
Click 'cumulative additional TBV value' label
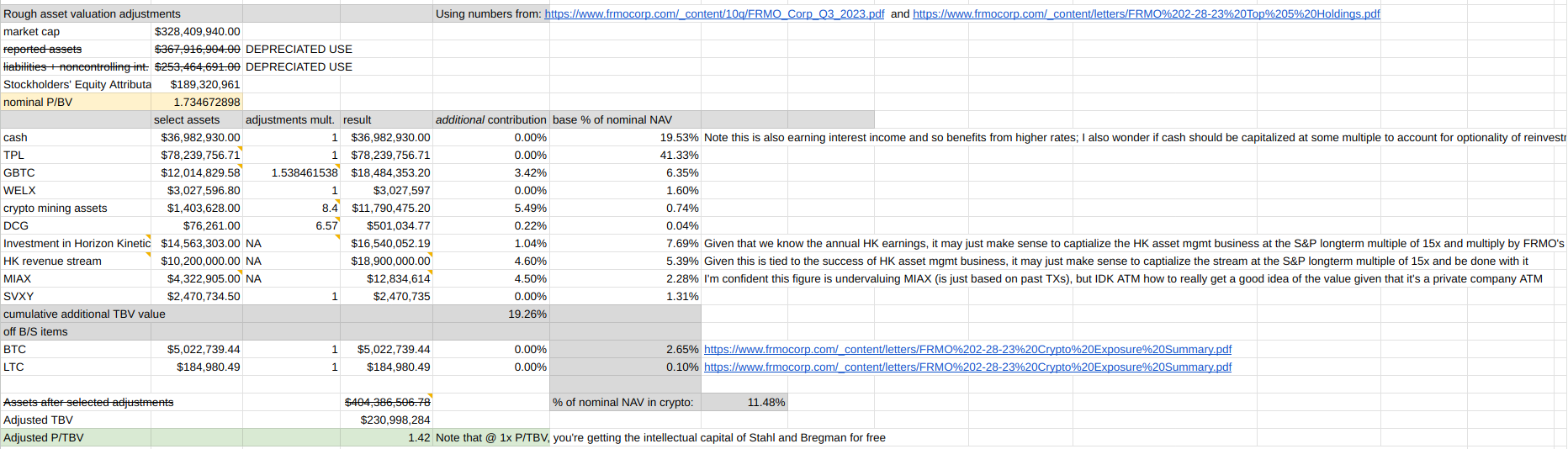coord(84,314)
